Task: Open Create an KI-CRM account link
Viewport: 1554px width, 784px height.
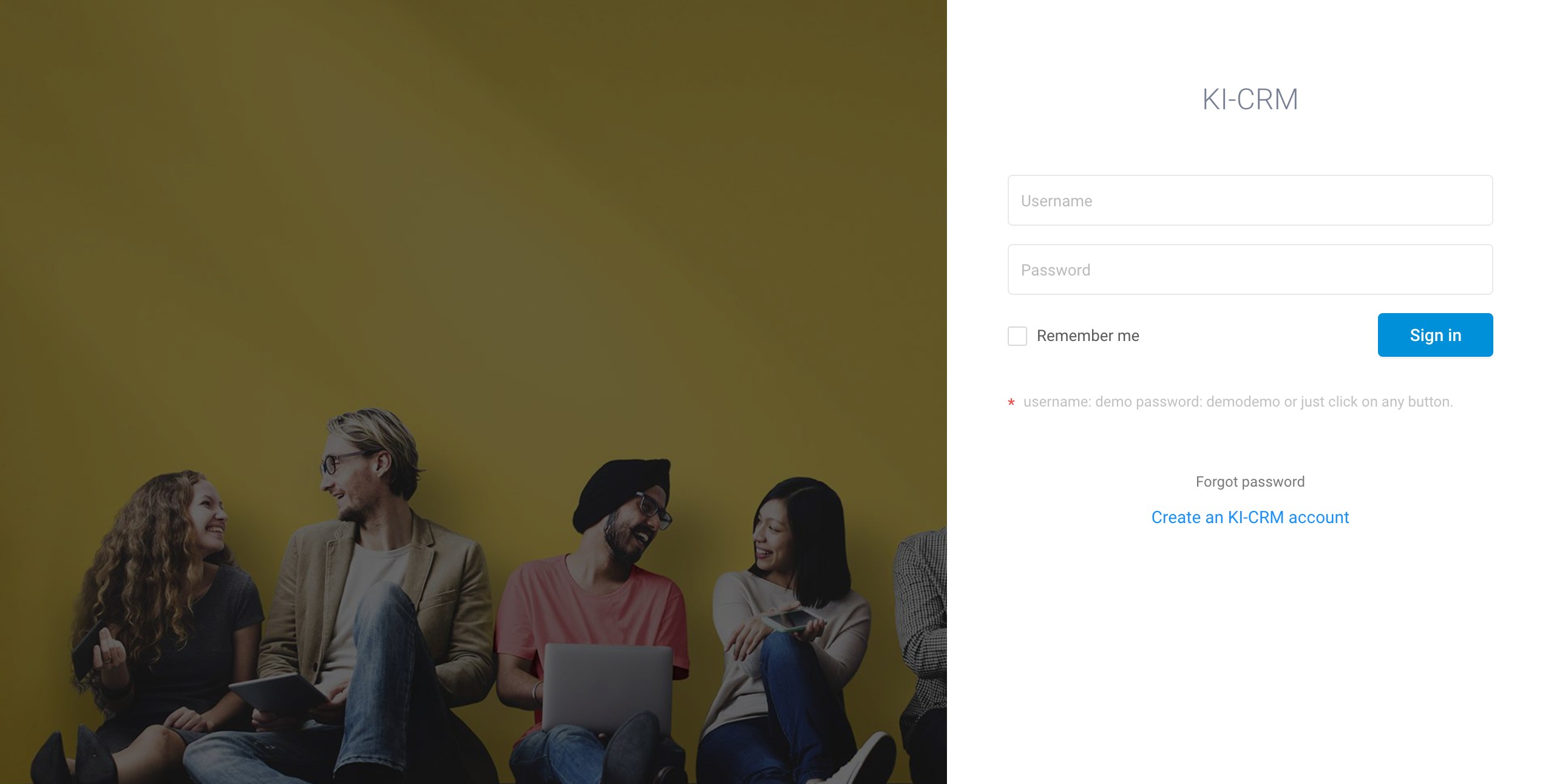Action: (x=1250, y=517)
